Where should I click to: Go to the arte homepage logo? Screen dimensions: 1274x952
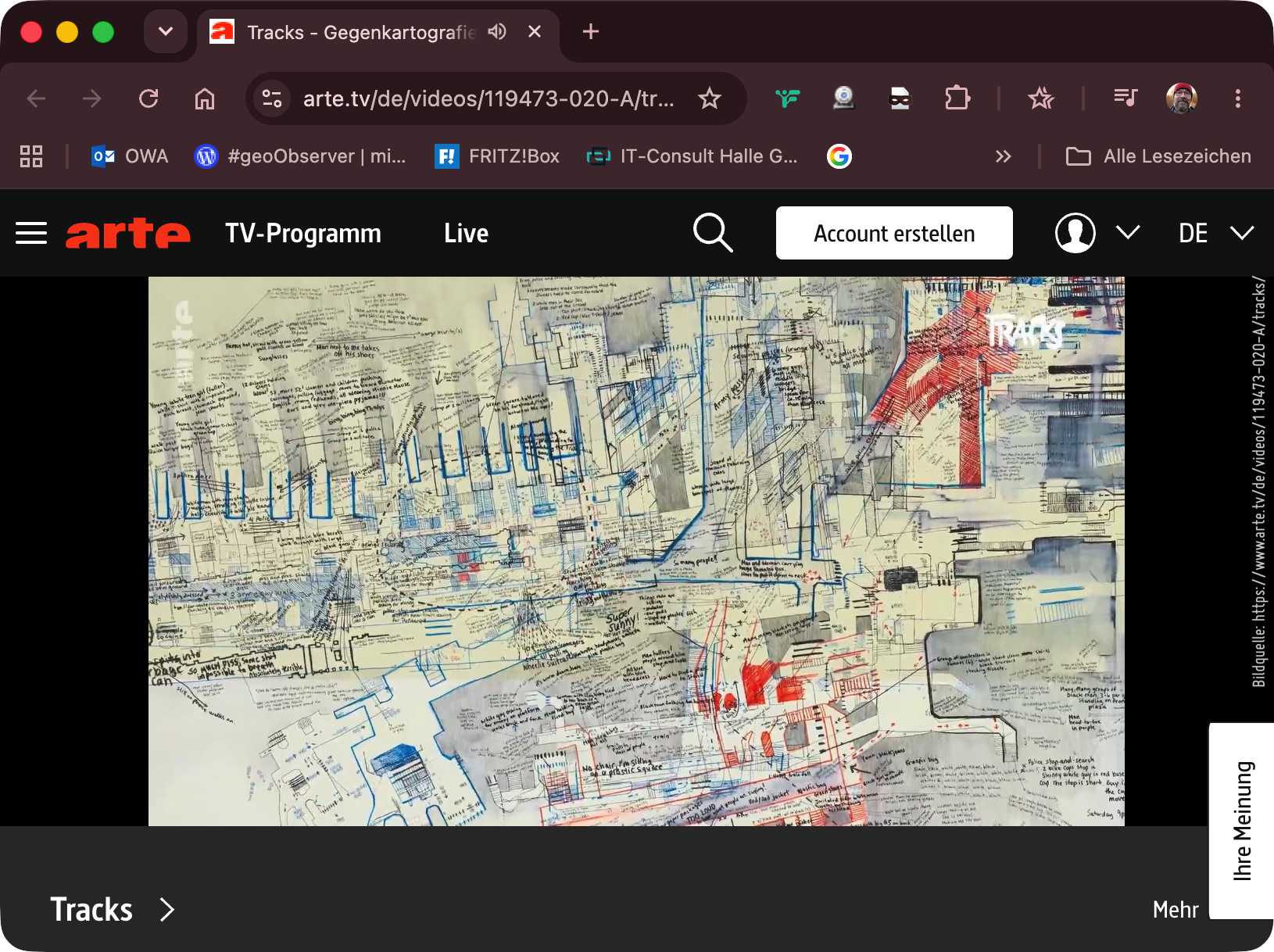click(128, 233)
